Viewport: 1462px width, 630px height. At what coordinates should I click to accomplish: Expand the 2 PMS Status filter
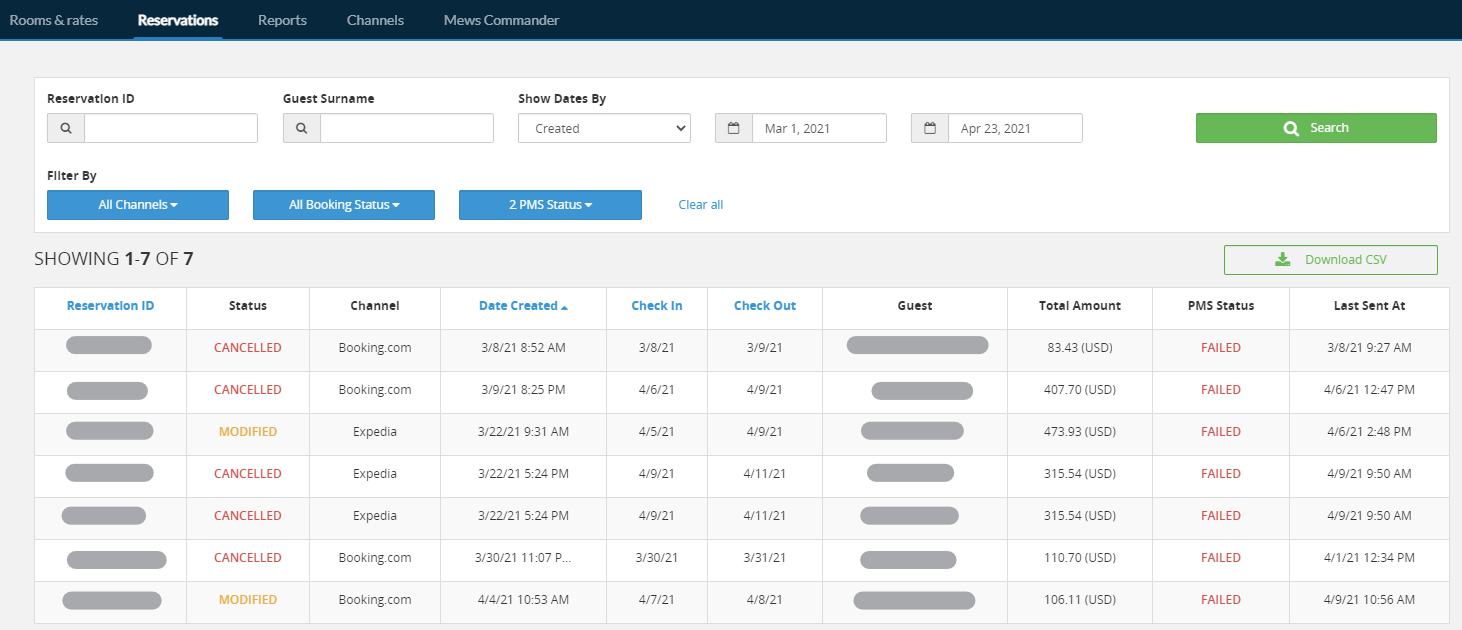[x=550, y=205]
